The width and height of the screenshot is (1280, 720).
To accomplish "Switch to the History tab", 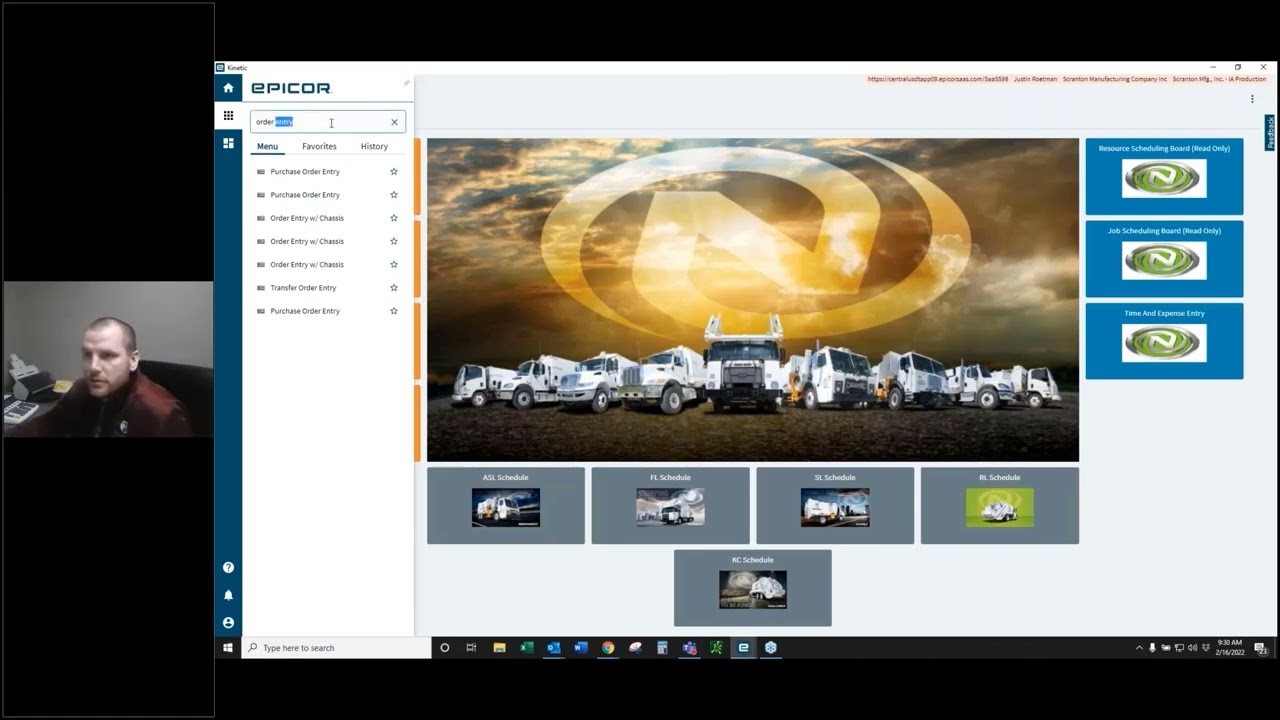I will [x=374, y=146].
